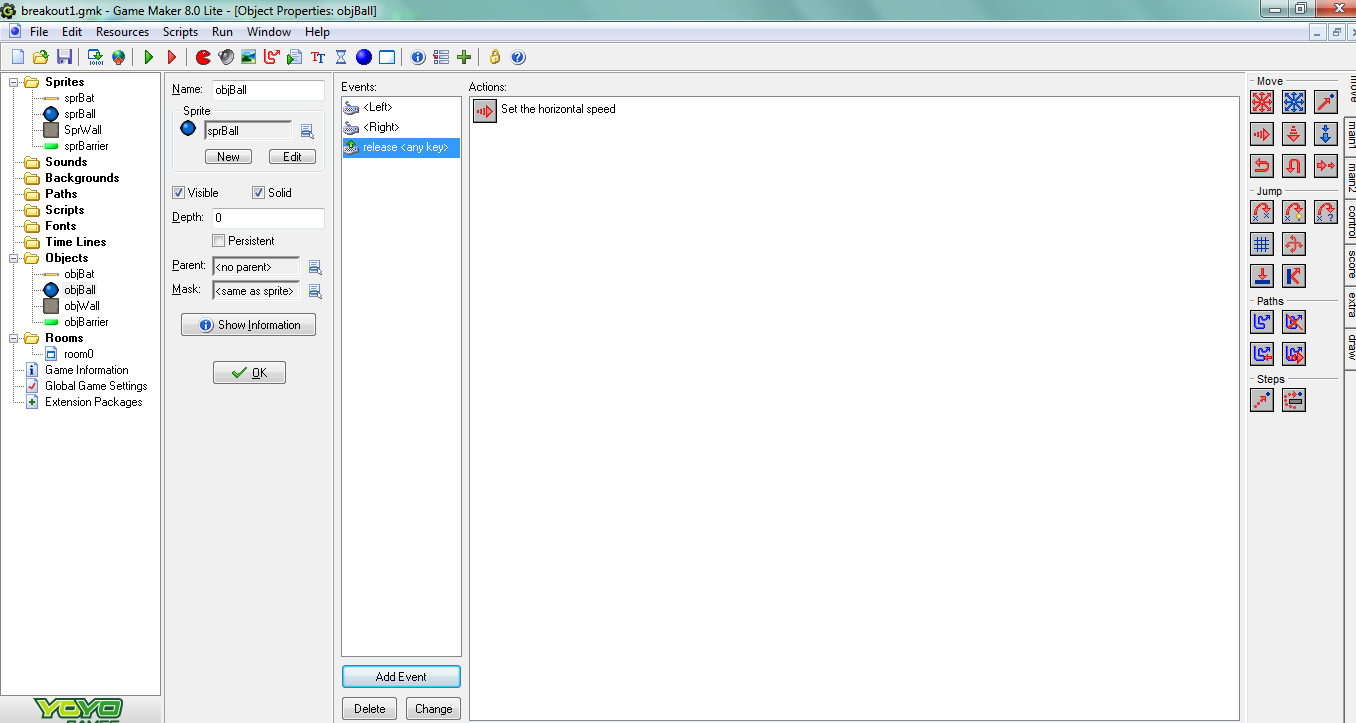Select the Set Gravity action icon
This screenshot has height=723, width=1356.
(x=1325, y=133)
